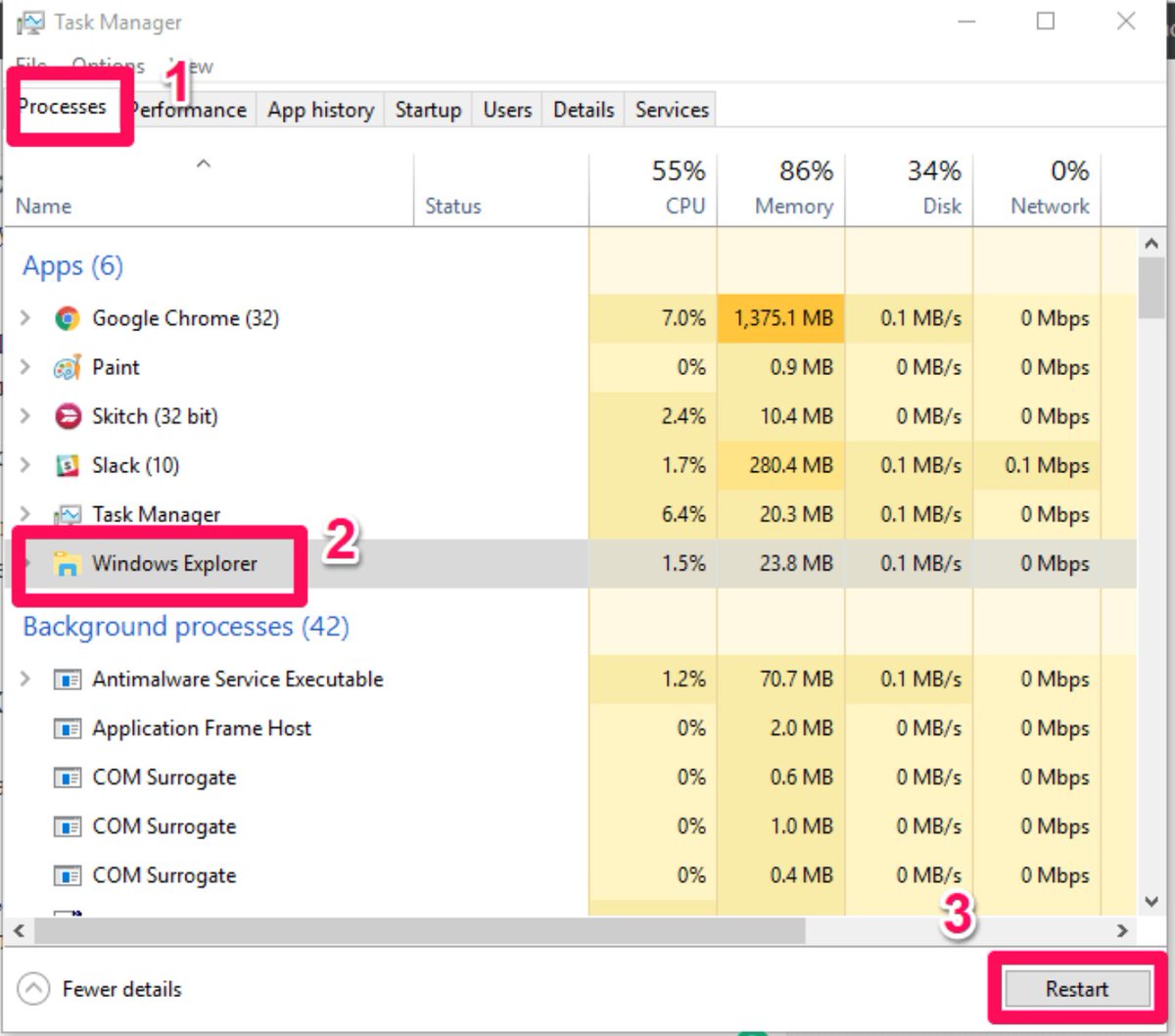The image size is (1175, 1036).
Task: Click the Application Frame Host icon
Action: [x=67, y=729]
